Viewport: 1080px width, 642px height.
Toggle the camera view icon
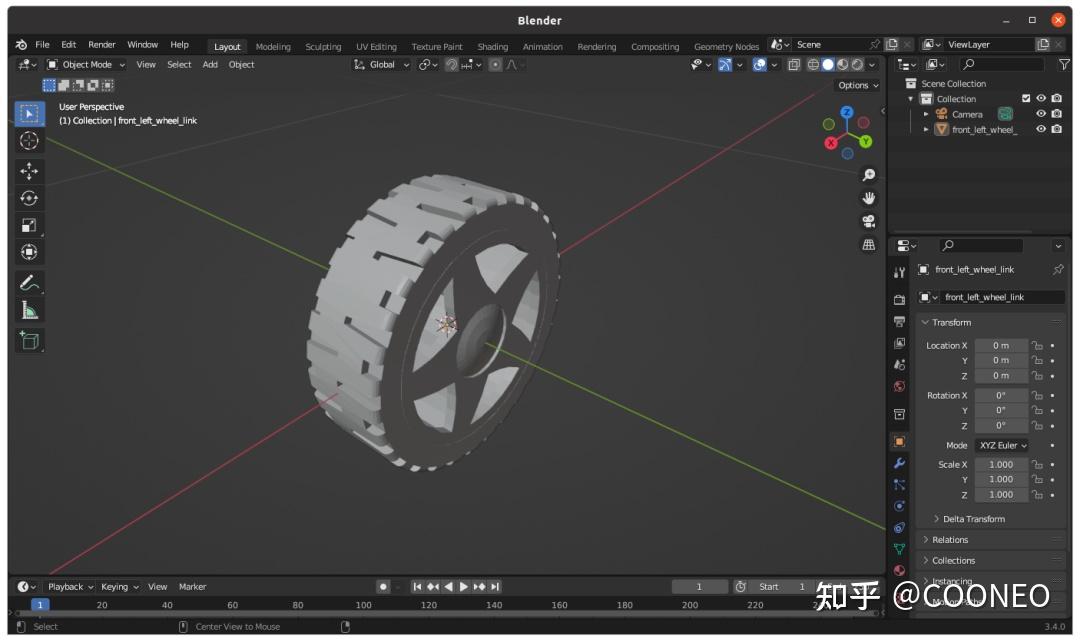click(869, 221)
